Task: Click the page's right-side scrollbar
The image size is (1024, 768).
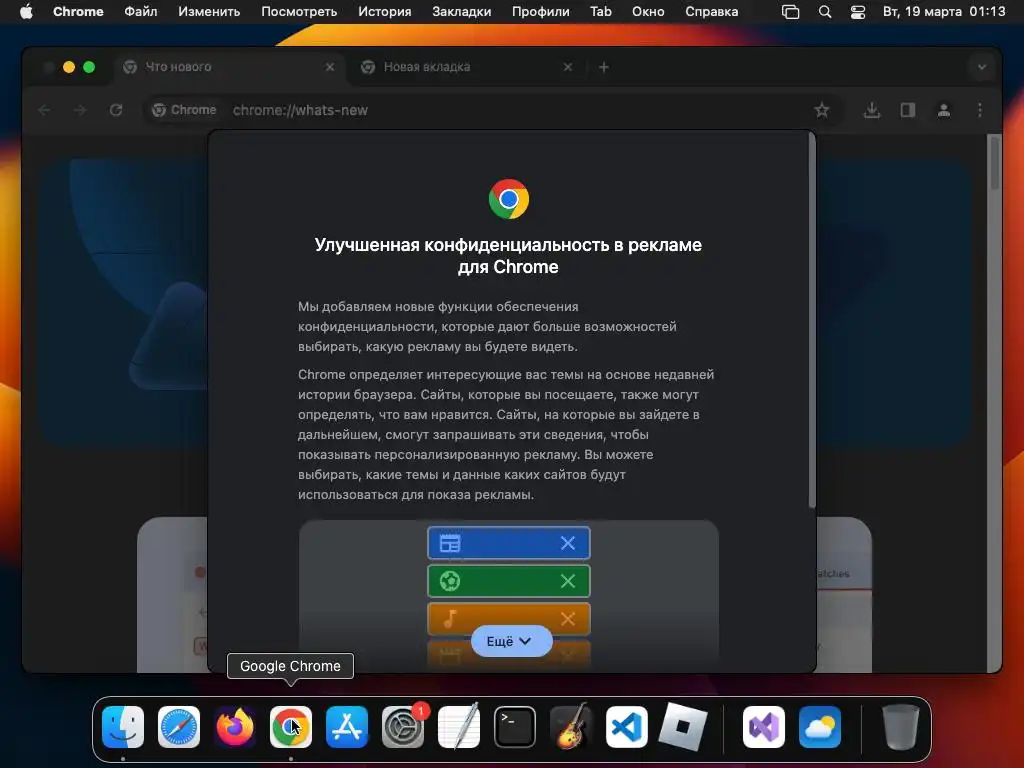Action: click(x=995, y=163)
